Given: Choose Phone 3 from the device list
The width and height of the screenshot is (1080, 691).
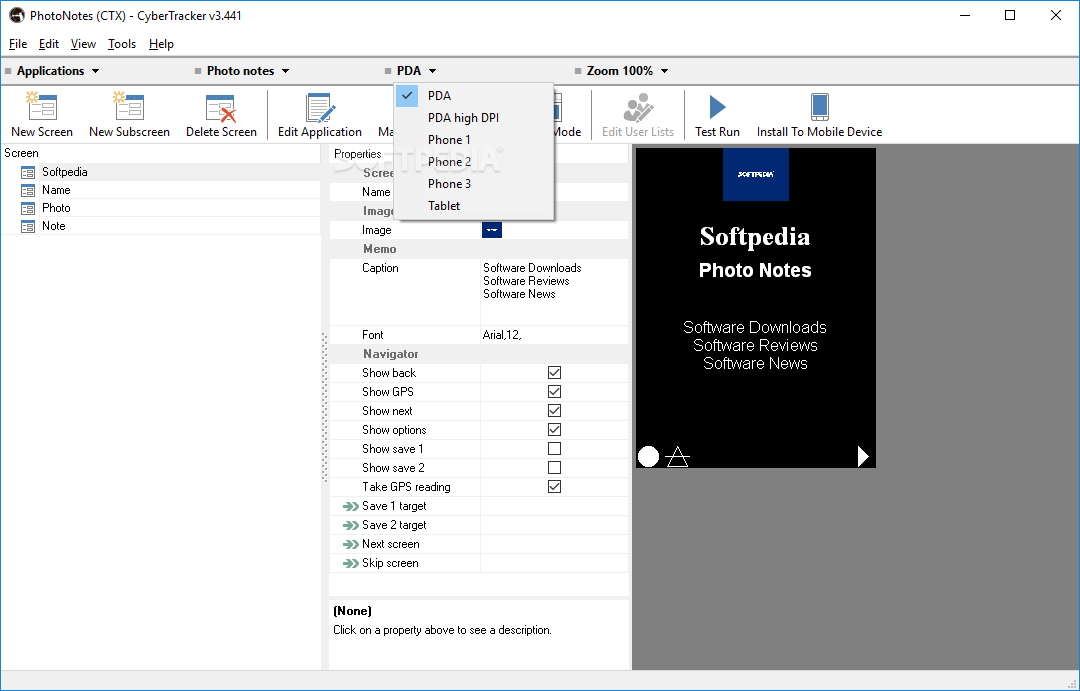Looking at the screenshot, I should 474,184.
